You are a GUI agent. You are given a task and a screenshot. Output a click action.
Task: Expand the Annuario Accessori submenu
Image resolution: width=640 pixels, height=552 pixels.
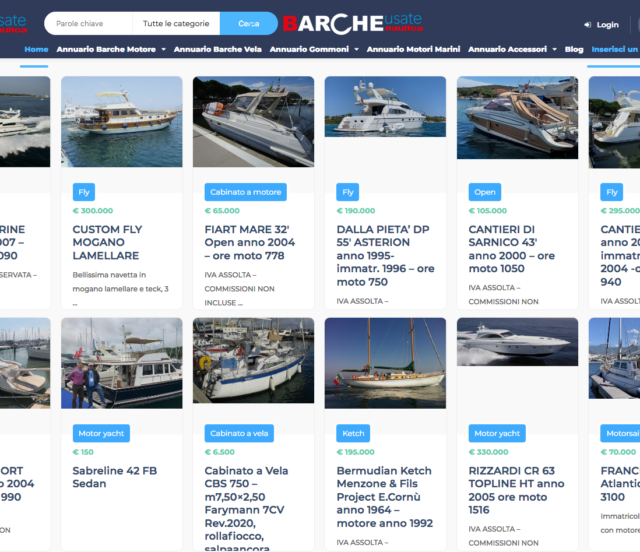512,49
